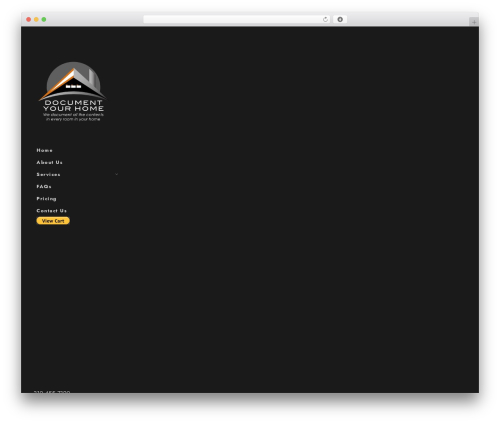The image size is (500, 423).
Task: Go to the About Us page
Action: tap(49, 162)
